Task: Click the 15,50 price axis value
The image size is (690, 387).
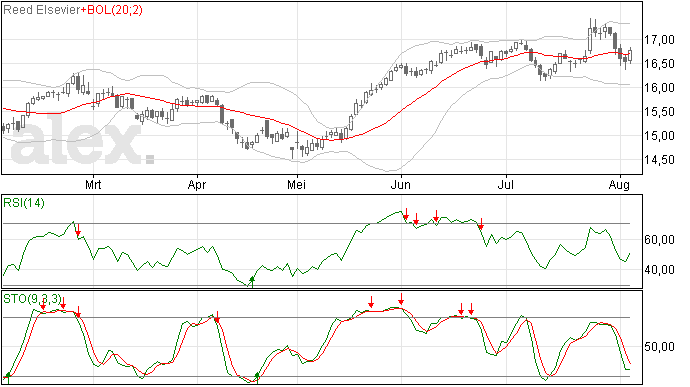Action: 659,112
